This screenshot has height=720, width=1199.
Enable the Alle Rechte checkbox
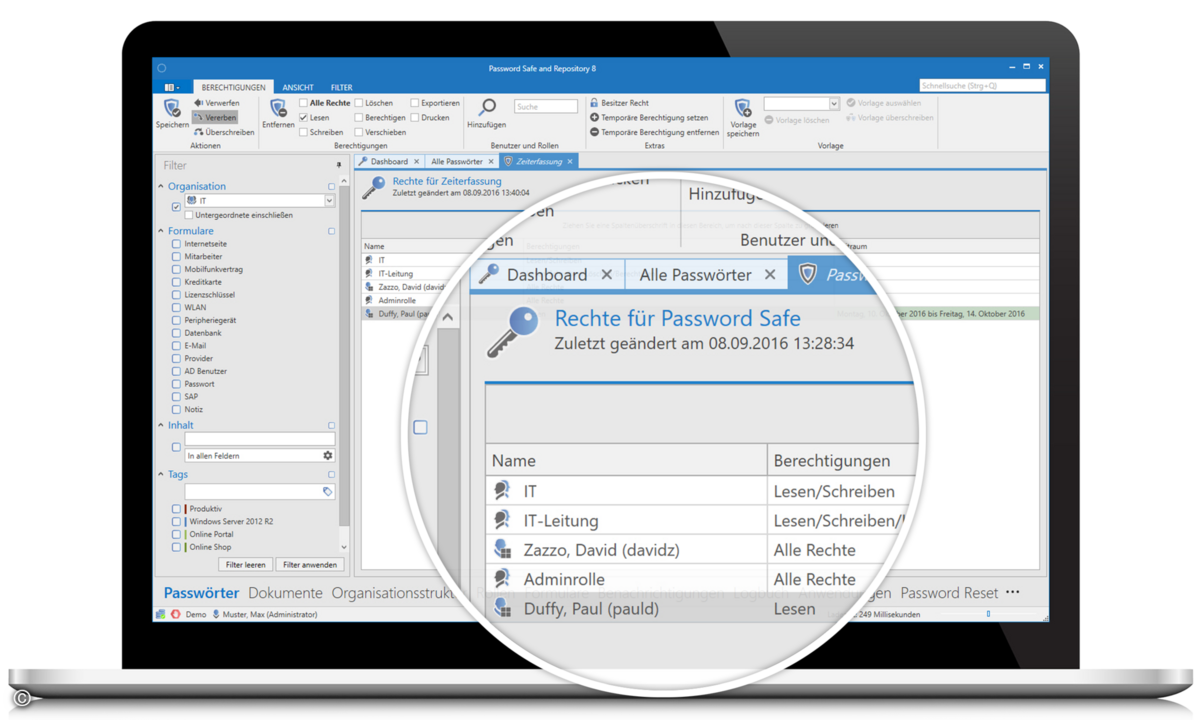[x=304, y=102]
